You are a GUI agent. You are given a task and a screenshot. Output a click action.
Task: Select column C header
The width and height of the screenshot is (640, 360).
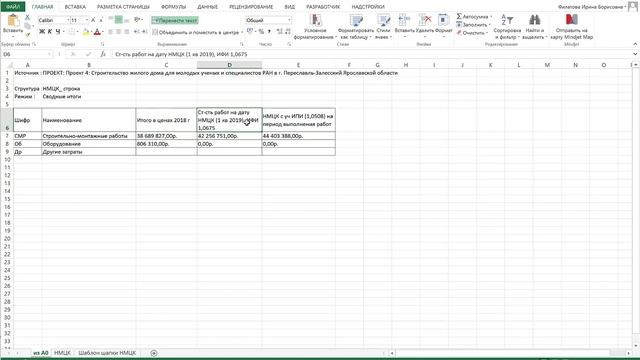coord(166,65)
